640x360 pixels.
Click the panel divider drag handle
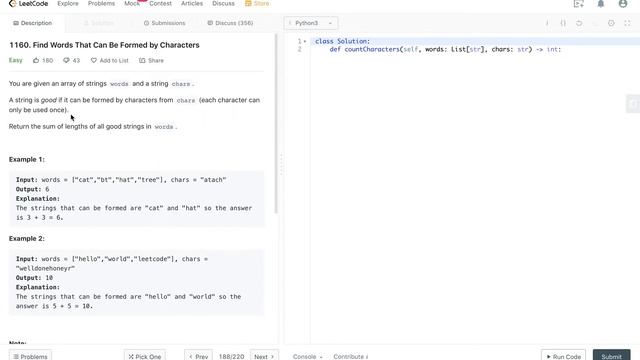281,164
